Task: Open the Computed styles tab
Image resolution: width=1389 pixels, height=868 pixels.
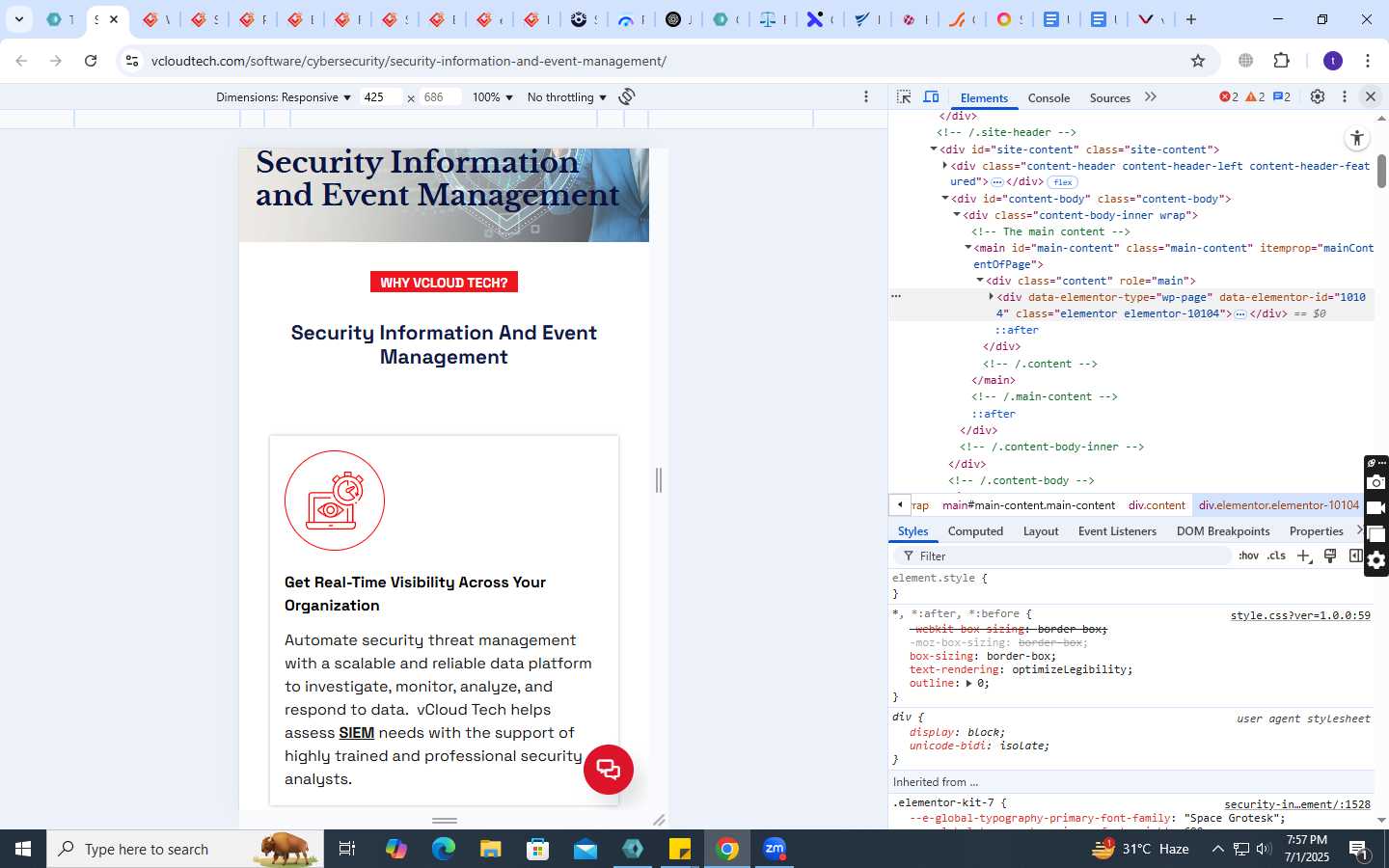Action: pos(975,531)
